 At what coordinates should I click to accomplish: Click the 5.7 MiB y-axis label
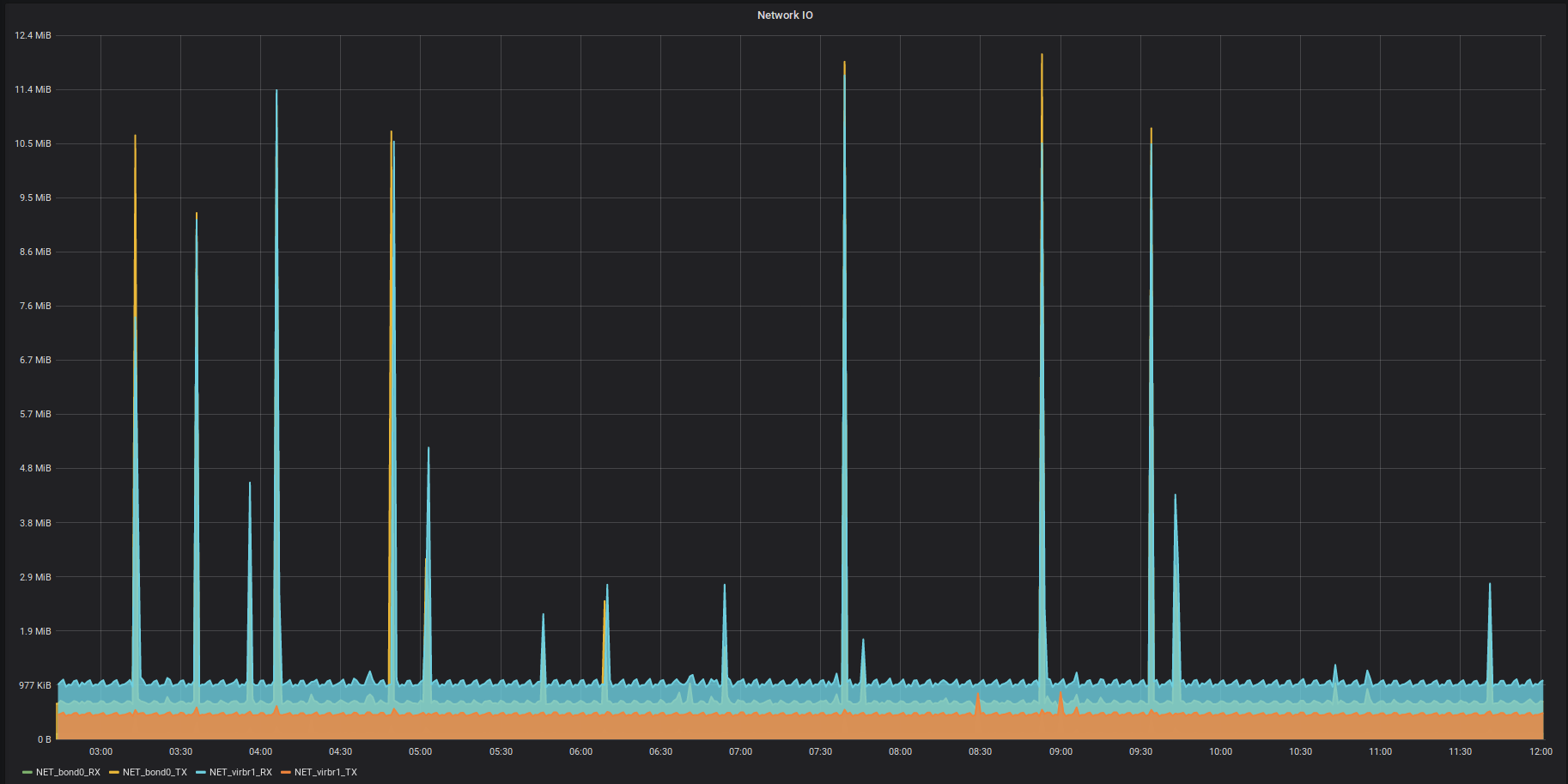coord(35,414)
